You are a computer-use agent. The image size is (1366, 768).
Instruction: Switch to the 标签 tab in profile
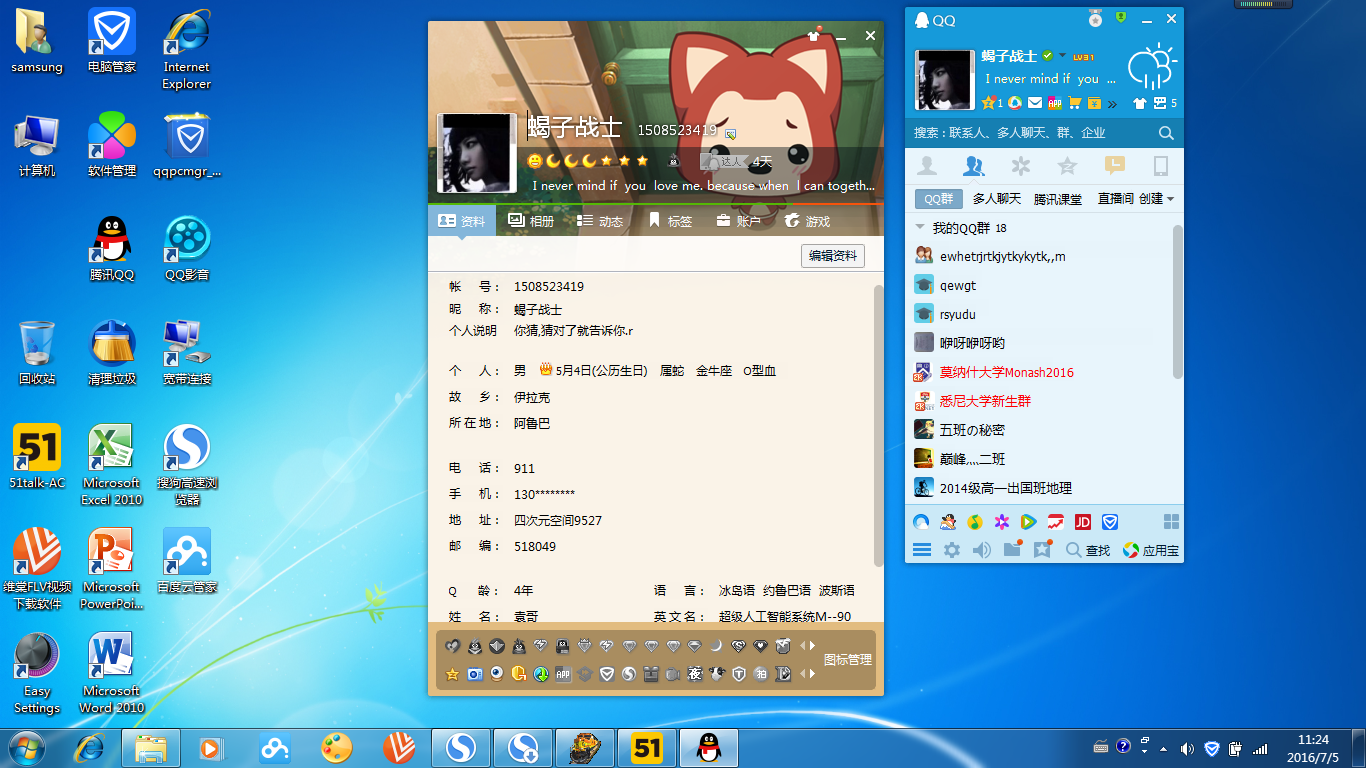click(670, 221)
